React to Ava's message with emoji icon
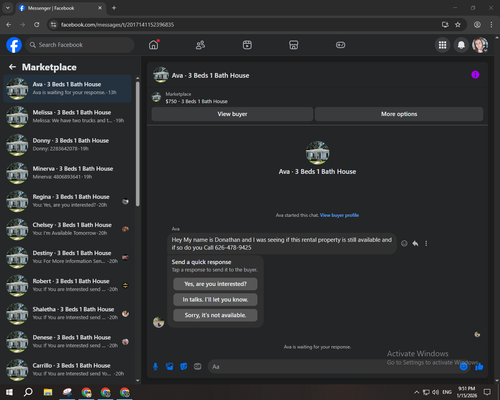The image size is (500, 400). pyautogui.click(x=404, y=243)
